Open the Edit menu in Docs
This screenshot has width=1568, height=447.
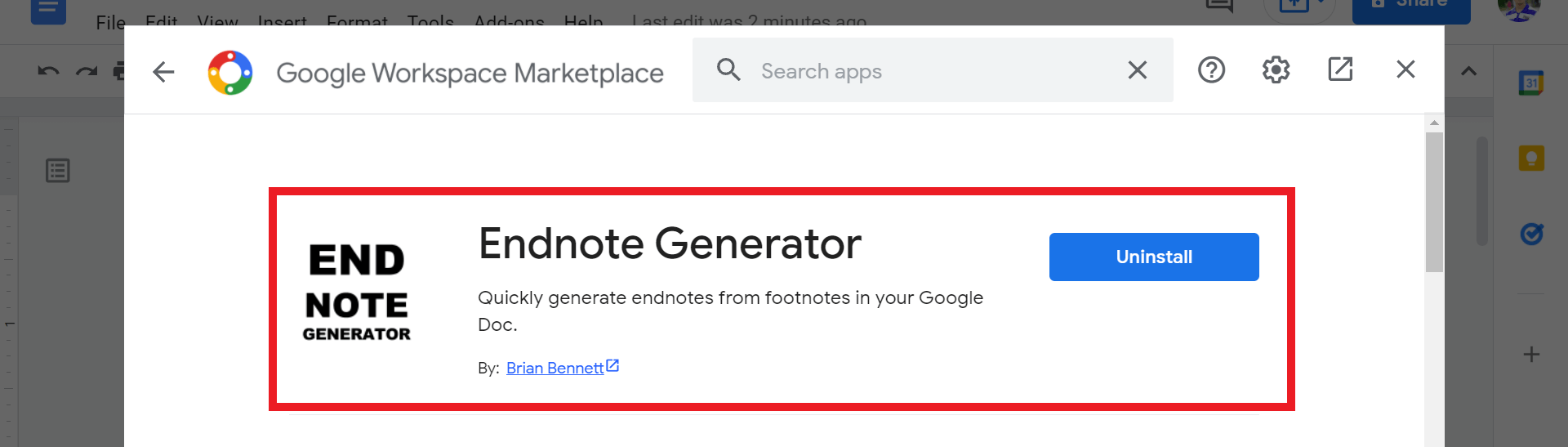(161, 22)
